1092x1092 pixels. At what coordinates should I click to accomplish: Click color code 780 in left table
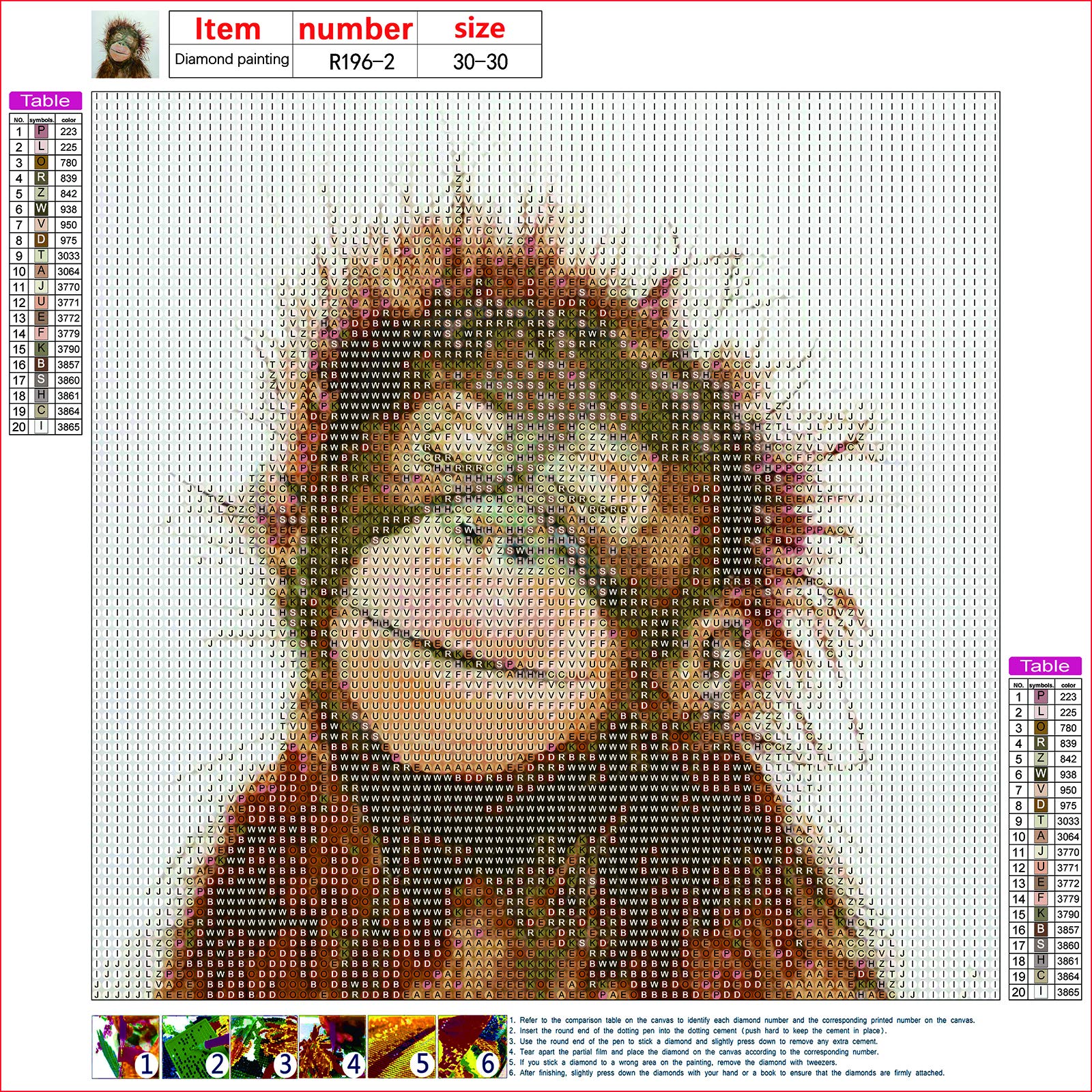pos(68,163)
